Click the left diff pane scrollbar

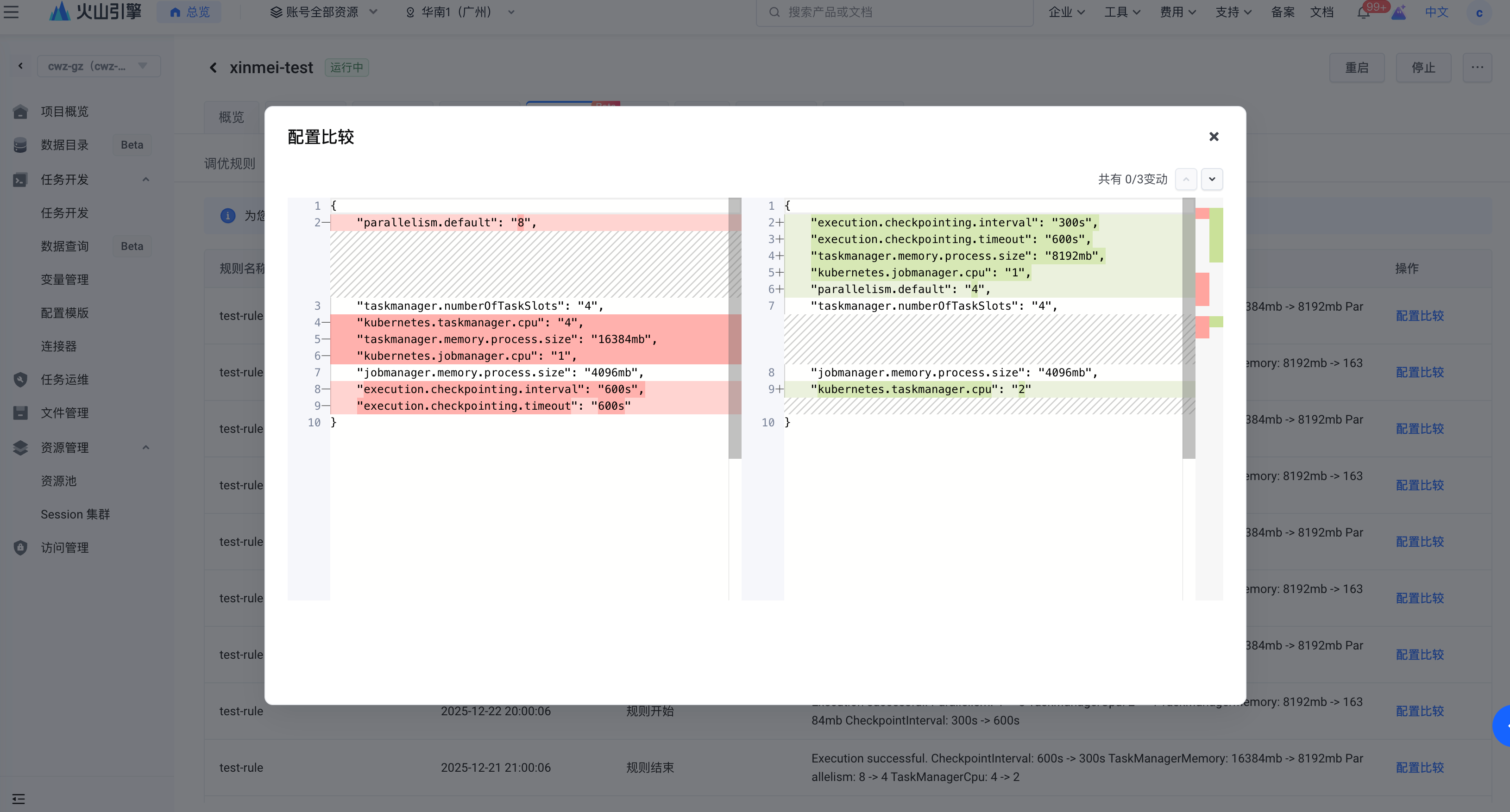coord(735,328)
